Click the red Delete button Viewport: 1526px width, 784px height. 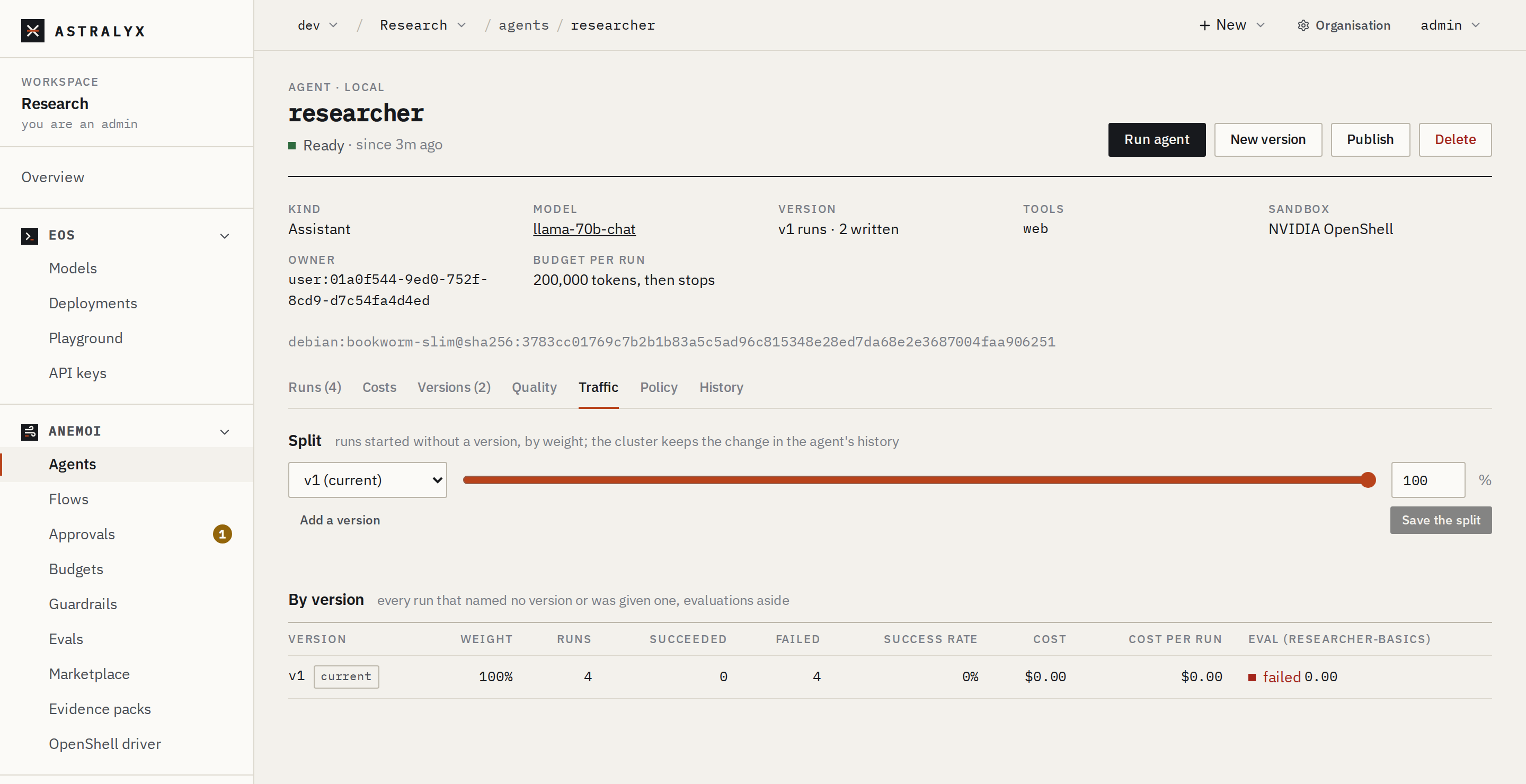[x=1455, y=140]
